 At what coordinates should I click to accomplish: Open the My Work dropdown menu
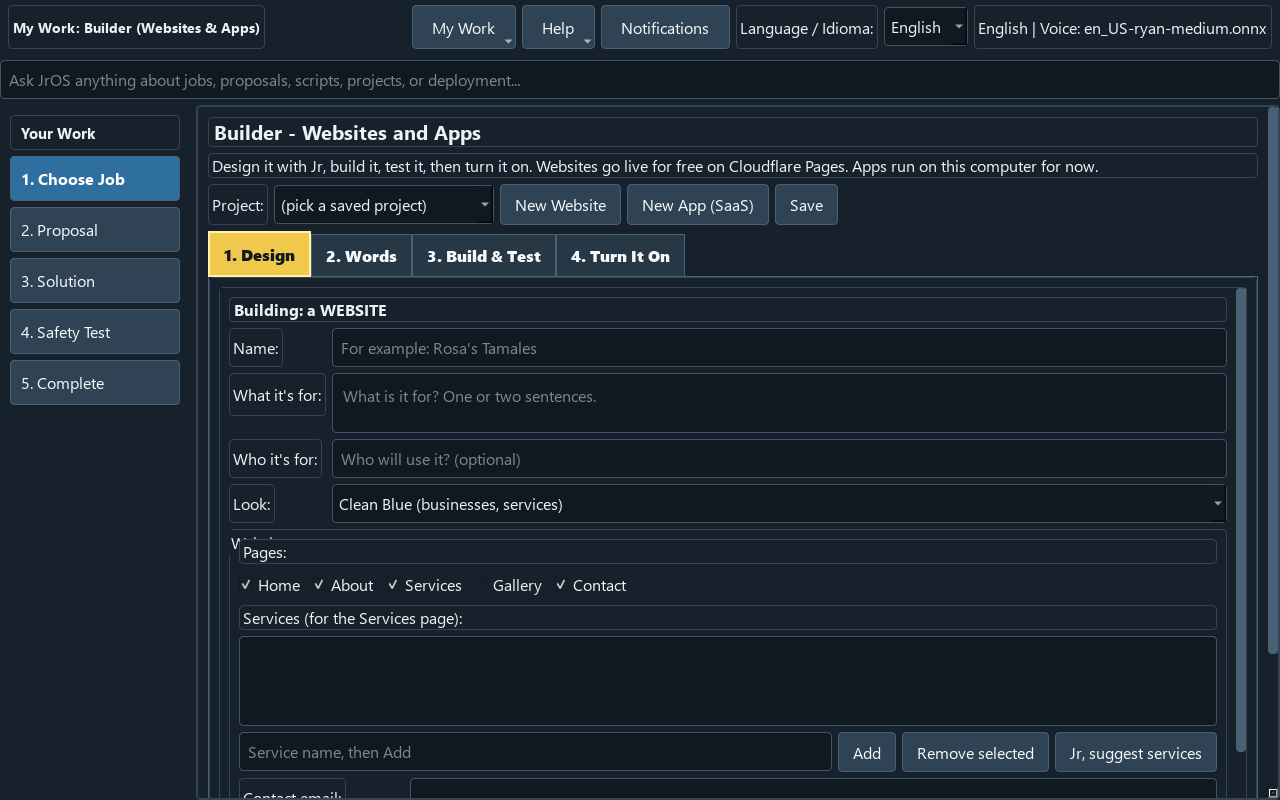464,28
